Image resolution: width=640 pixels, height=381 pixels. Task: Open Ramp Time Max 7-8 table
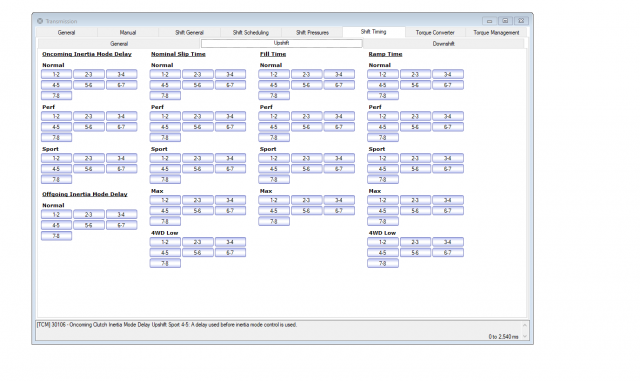(382, 221)
